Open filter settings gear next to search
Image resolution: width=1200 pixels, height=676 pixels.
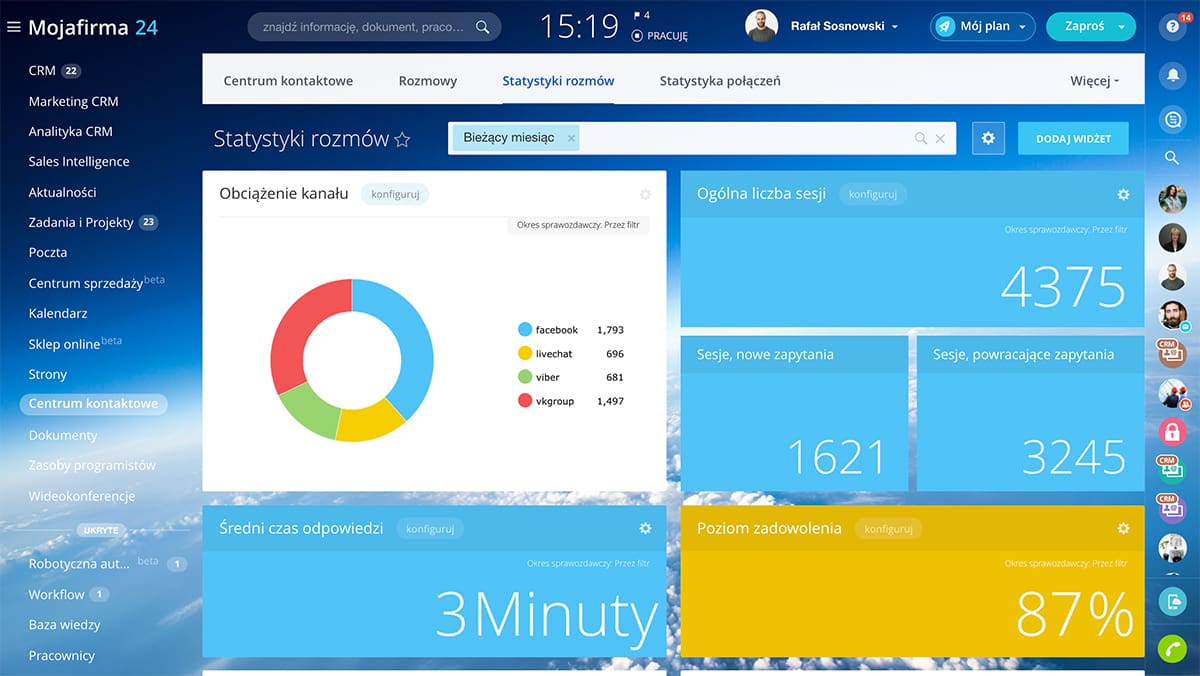click(x=988, y=139)
